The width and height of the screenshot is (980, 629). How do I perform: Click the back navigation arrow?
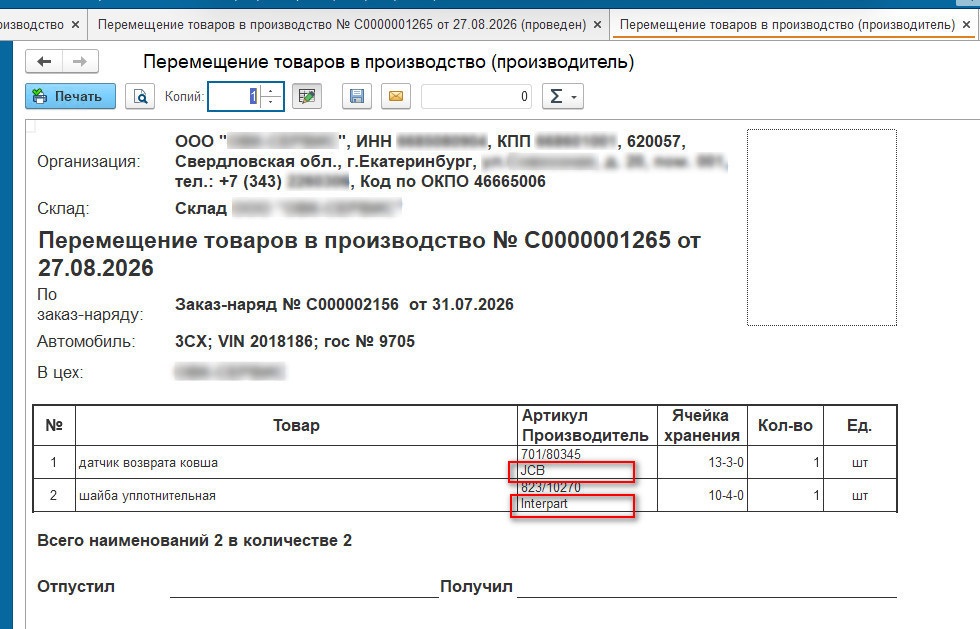pyautogui.click(x=44, y=61)
